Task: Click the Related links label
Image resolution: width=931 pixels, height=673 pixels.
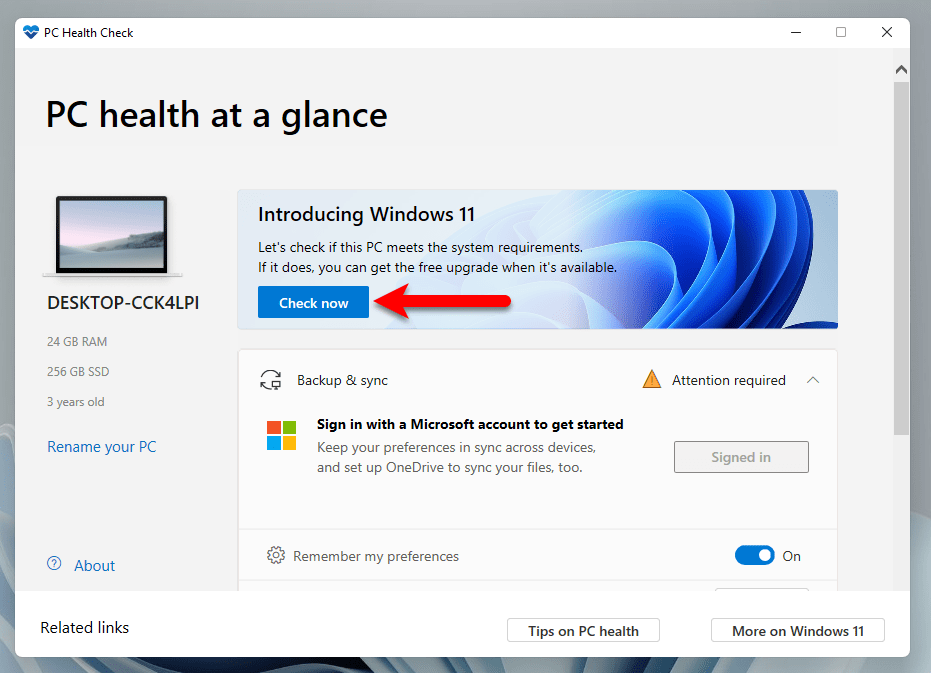Action: pos(84,627)
